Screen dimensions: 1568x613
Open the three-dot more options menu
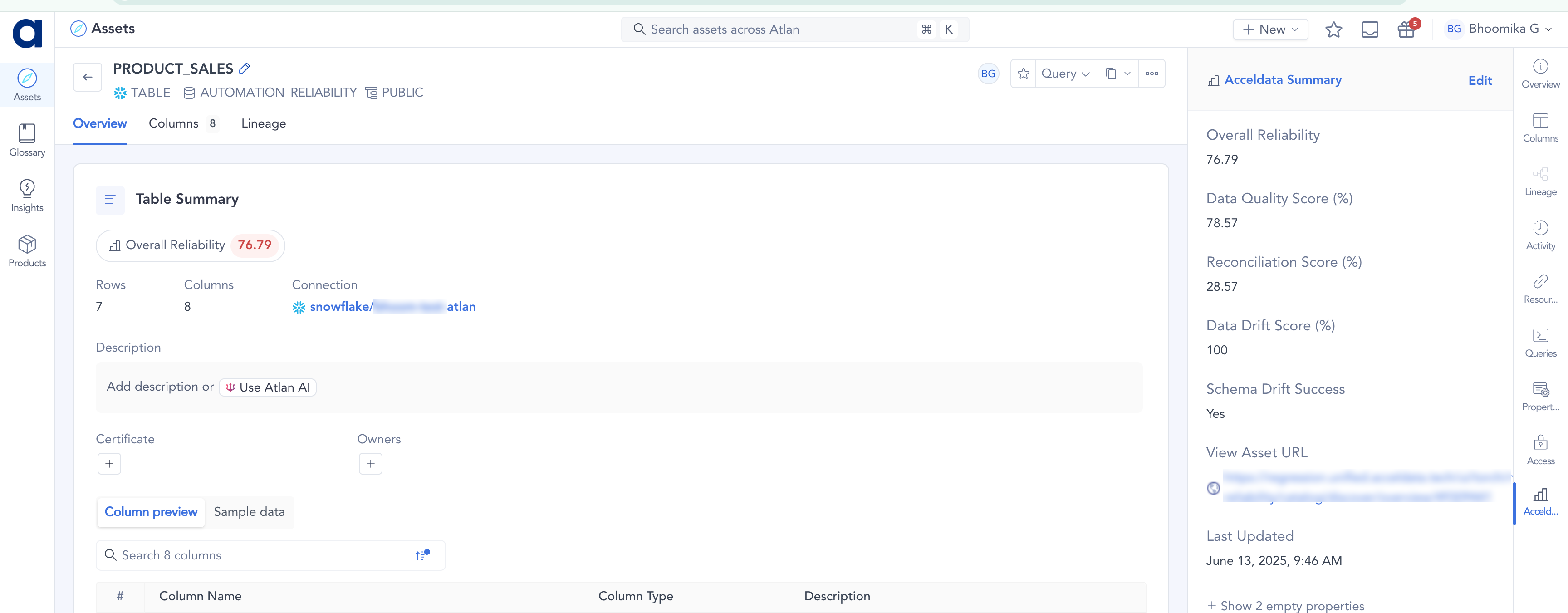point(1151,74)
